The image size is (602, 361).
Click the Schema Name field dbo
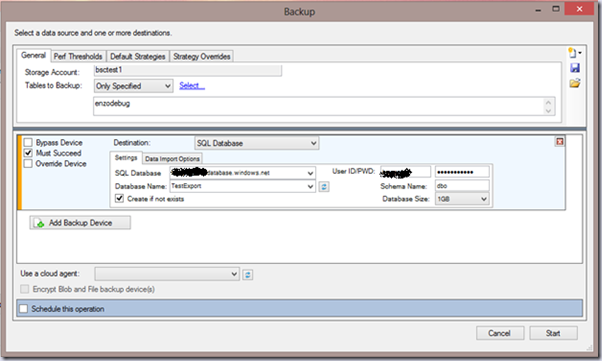tap(462, 186)
